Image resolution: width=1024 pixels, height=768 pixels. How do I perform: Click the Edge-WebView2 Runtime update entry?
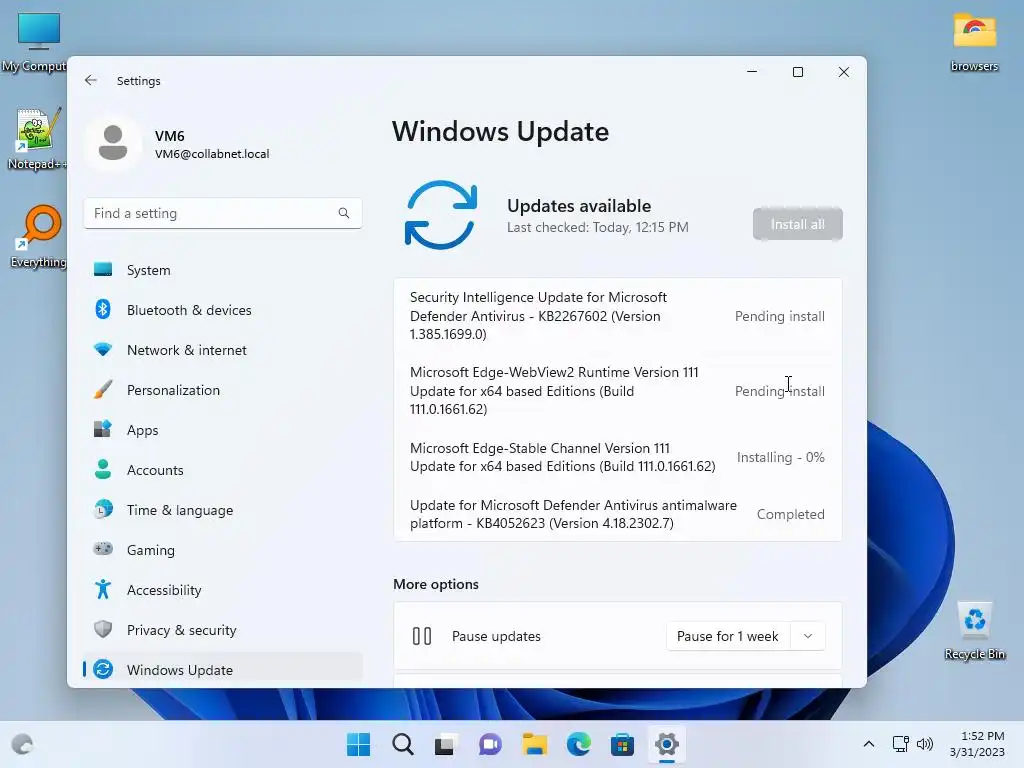617,391
